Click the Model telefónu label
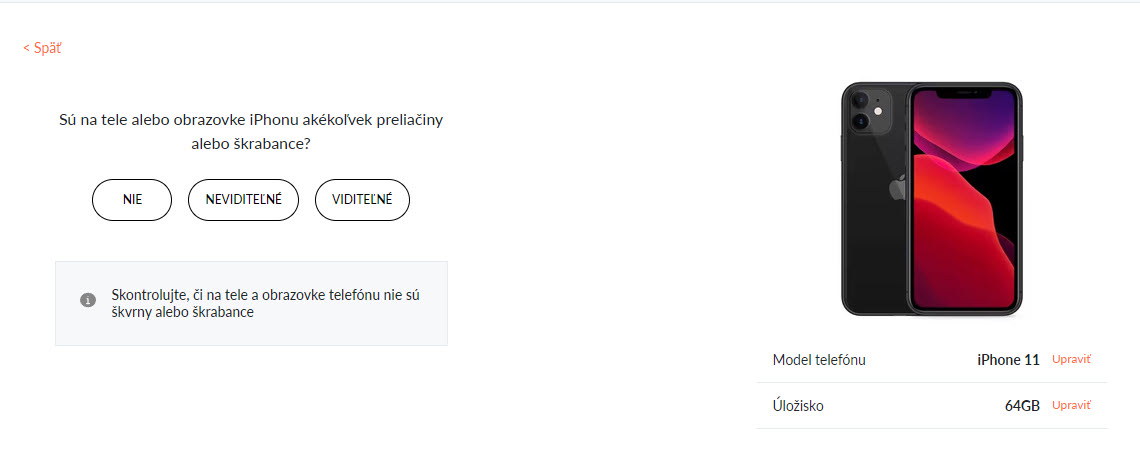This screenshot has height=473, width=1140. tap(819, 360)
